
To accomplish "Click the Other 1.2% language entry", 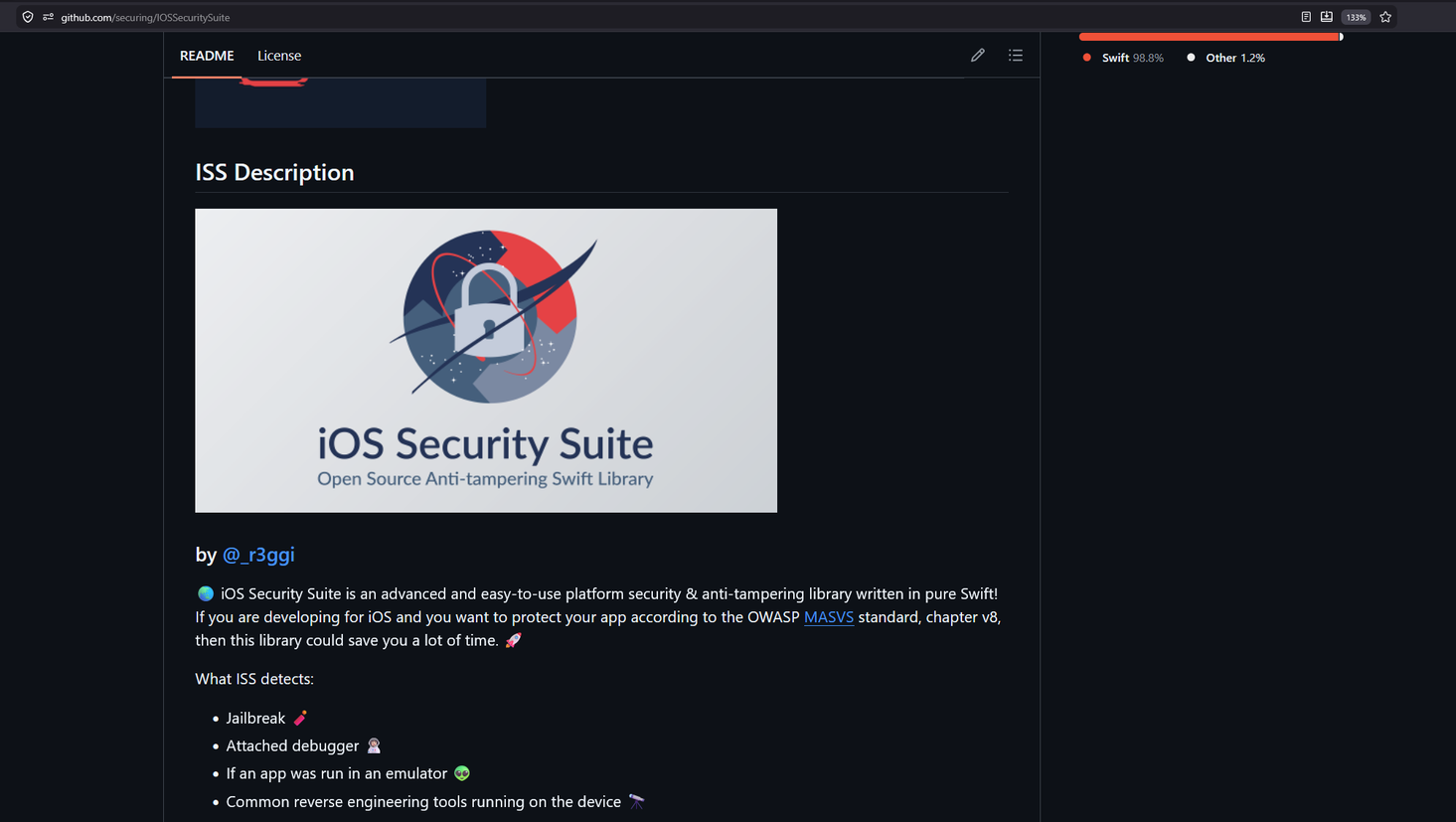I will pos(1226,58).
